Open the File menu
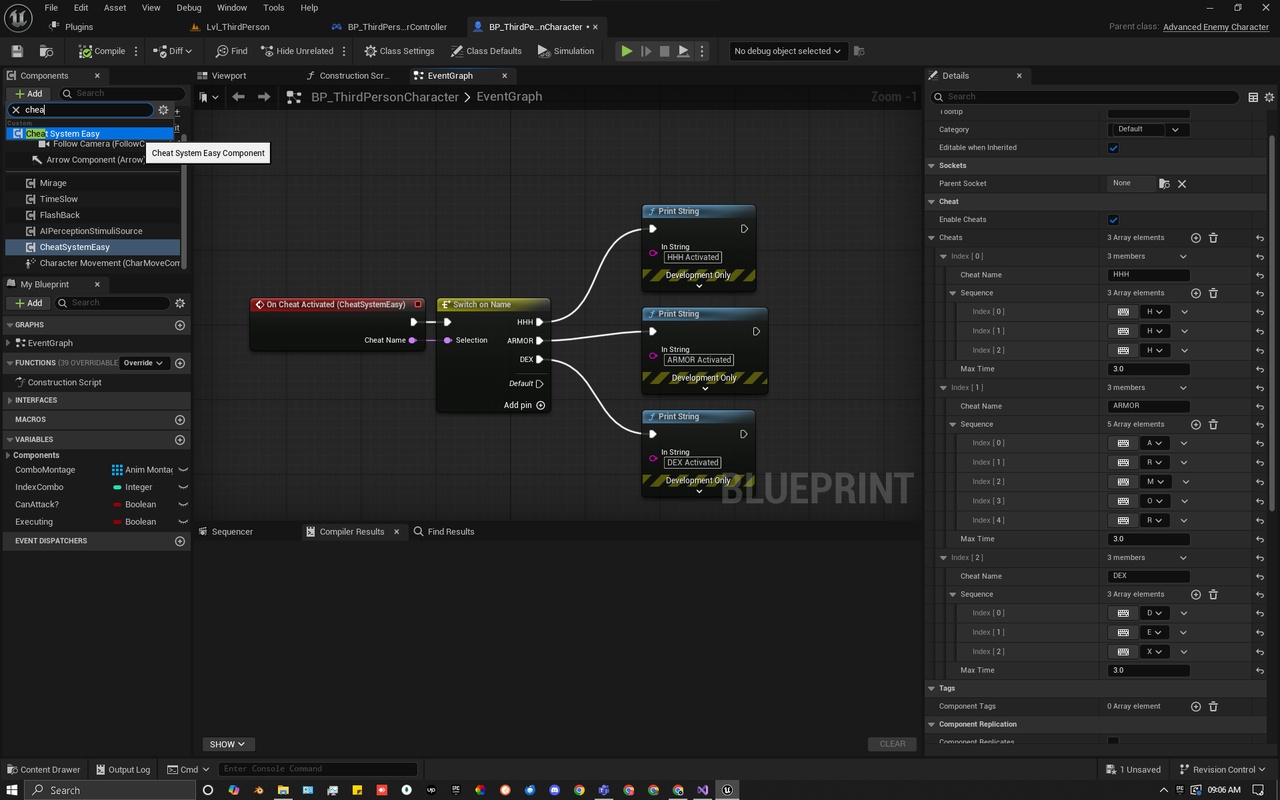 point(51,8)
